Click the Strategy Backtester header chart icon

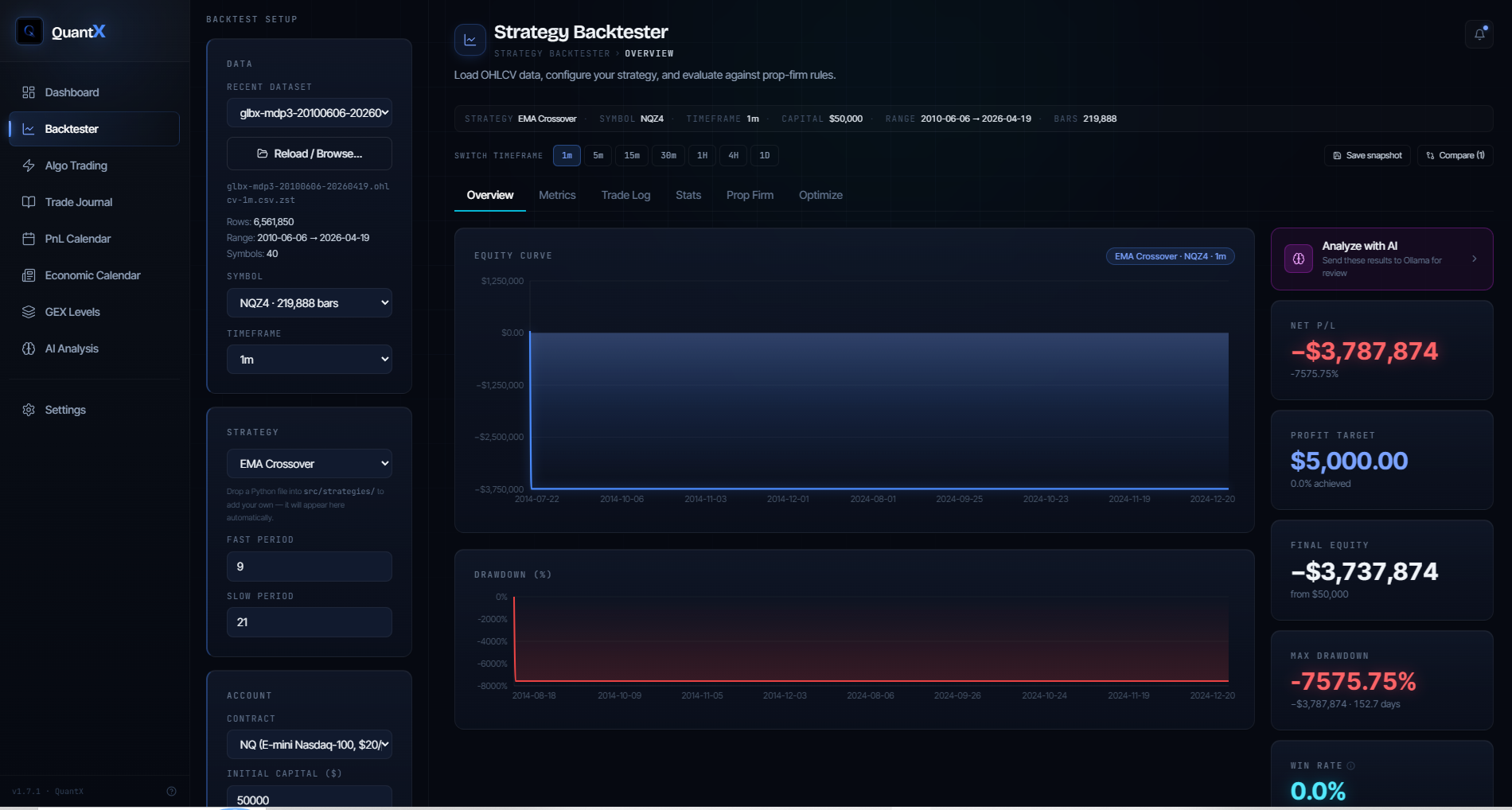click(x=470, y=40)
